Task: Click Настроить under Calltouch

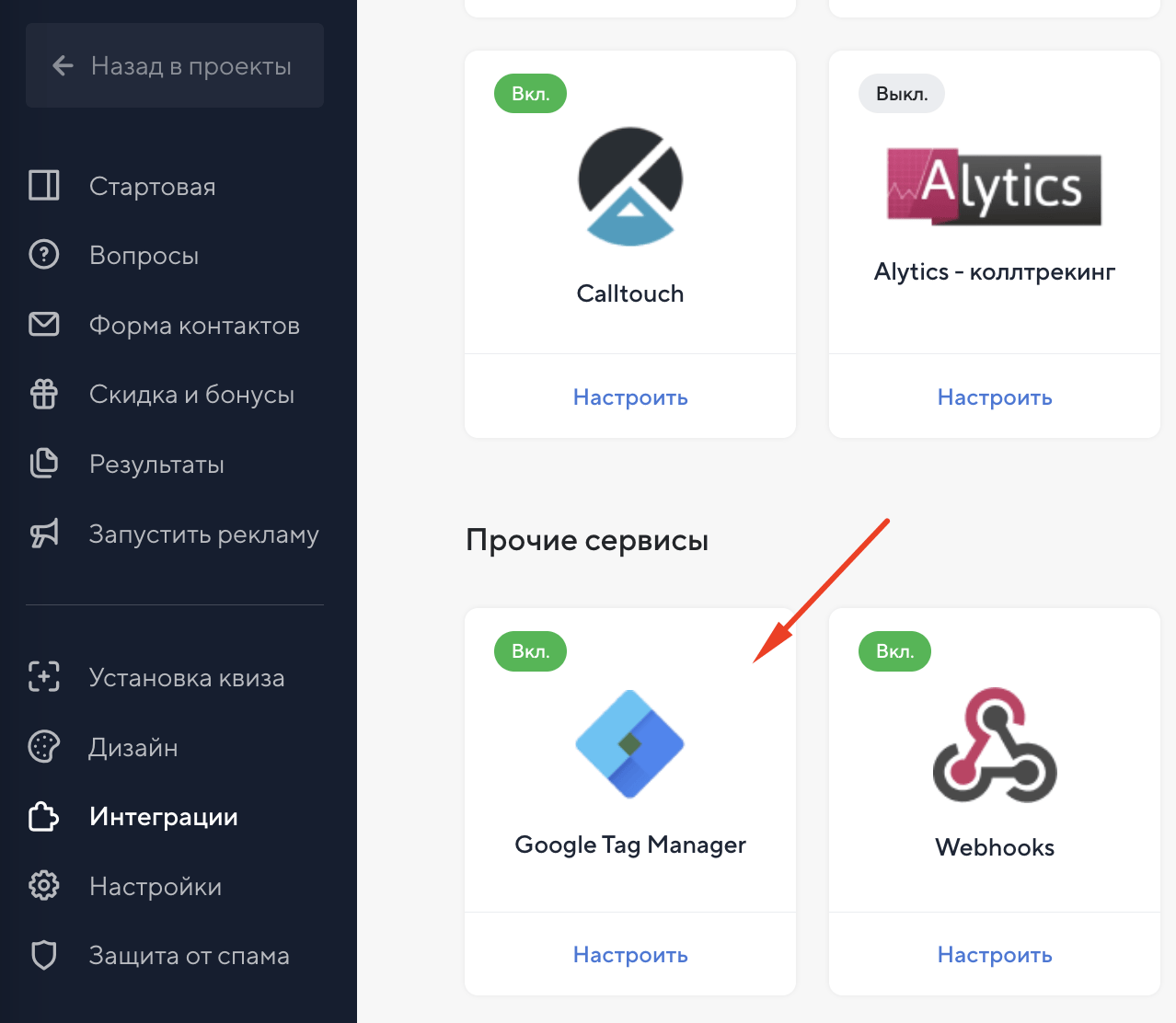Action: [630, 397]
